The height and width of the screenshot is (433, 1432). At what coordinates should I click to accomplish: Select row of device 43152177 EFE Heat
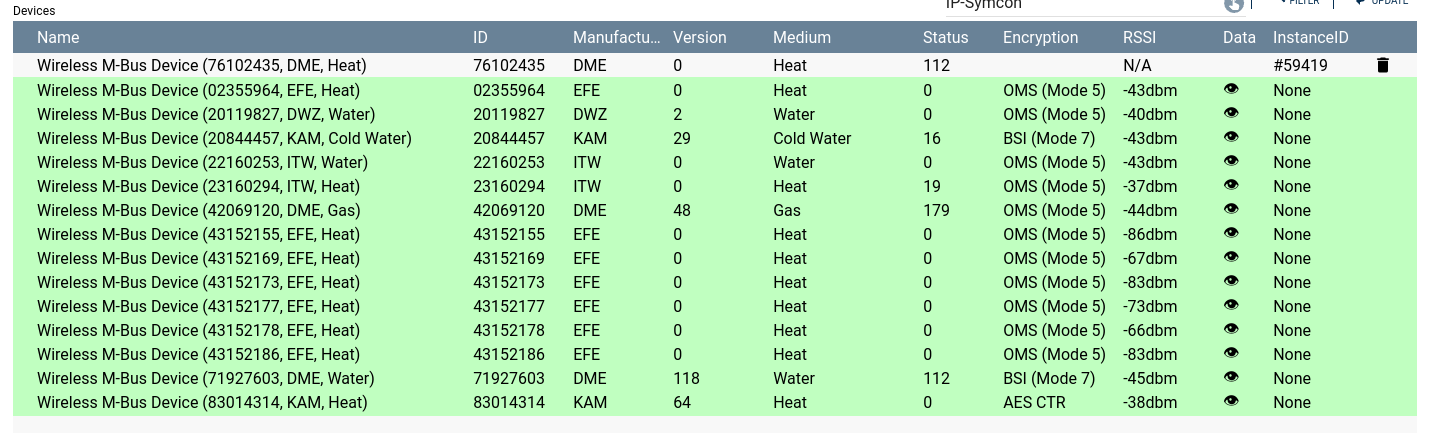click(198, 306)
